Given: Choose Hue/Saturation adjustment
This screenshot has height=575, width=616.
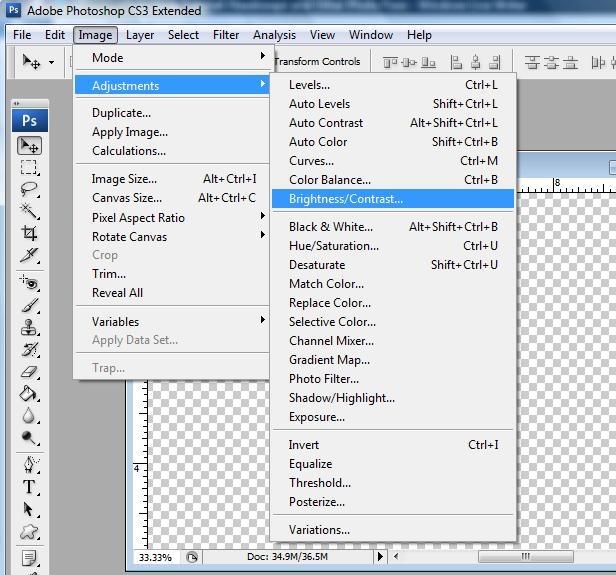Looking at the screenshot, I should [393, 246].
